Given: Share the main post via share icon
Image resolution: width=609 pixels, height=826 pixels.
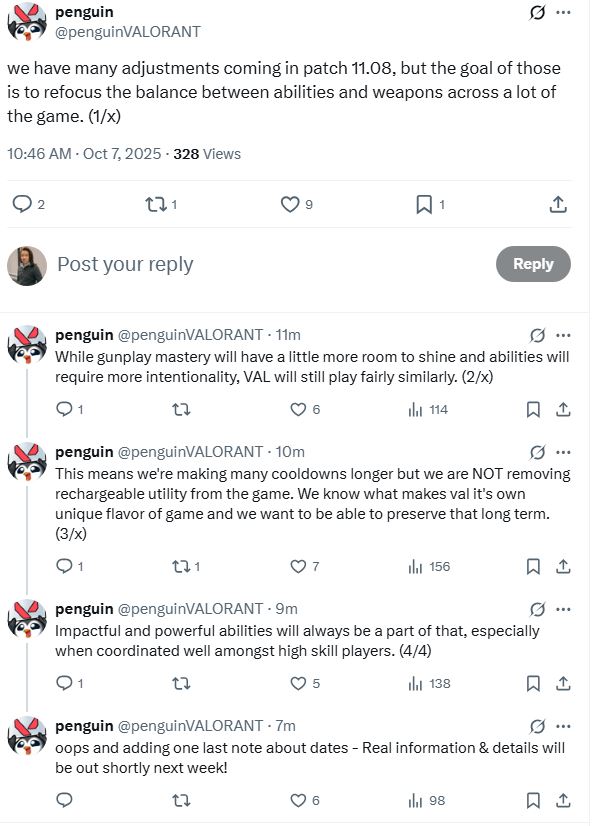Looking at the screenshot, I should point(559,204).
